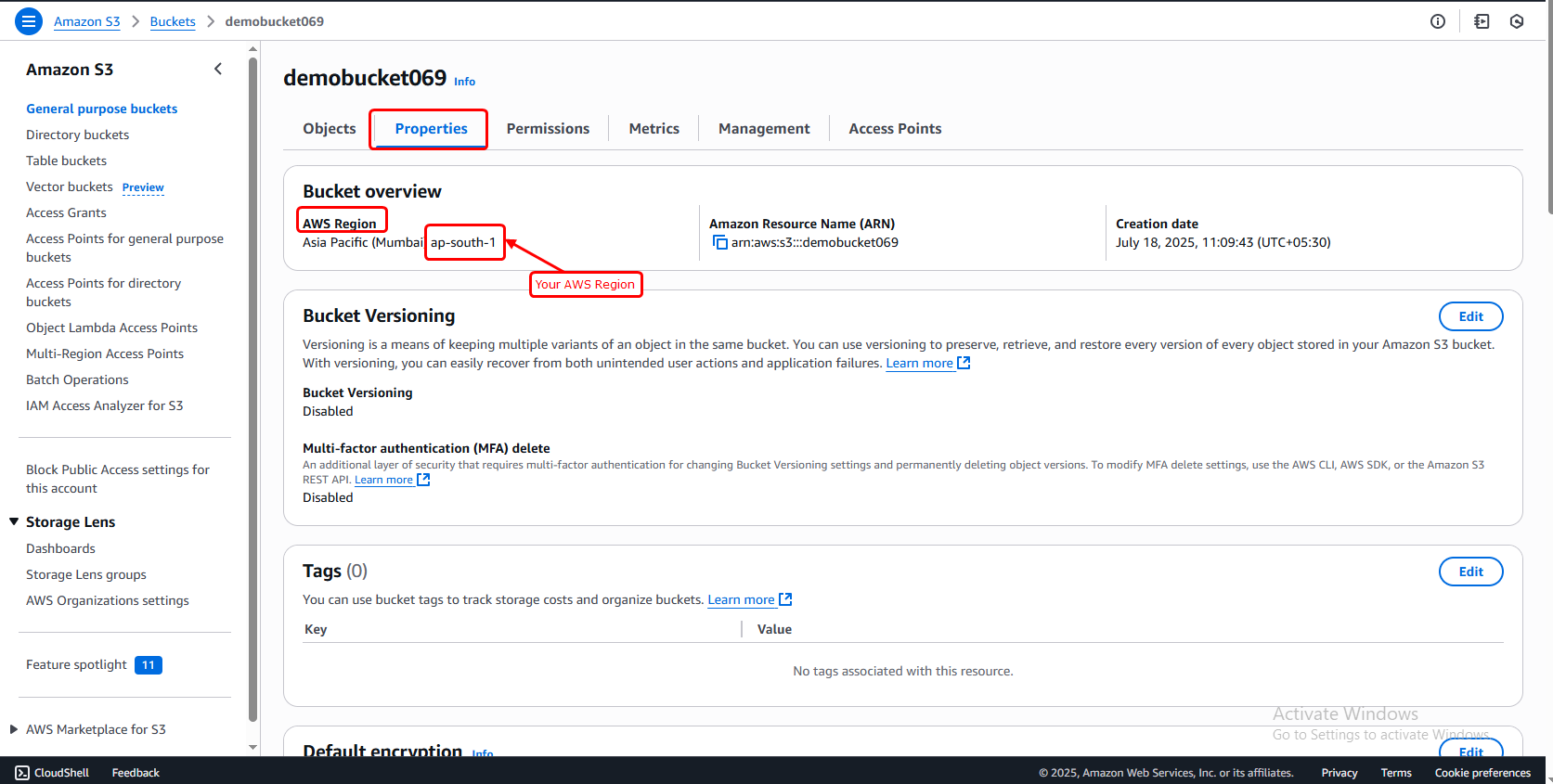Click Feedback in the footer
The width and height of the screenshot is (1553, 784).
136,772
